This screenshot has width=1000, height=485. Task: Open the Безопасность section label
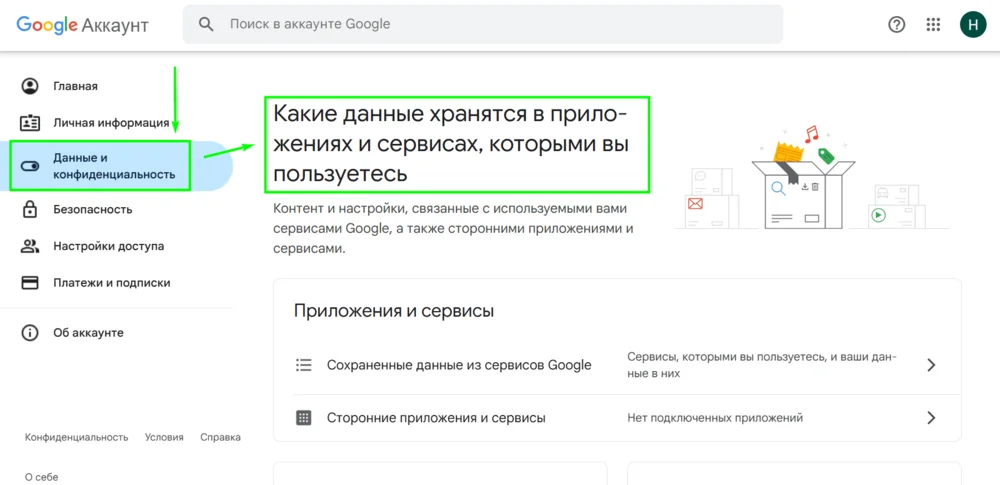point(92,210)
